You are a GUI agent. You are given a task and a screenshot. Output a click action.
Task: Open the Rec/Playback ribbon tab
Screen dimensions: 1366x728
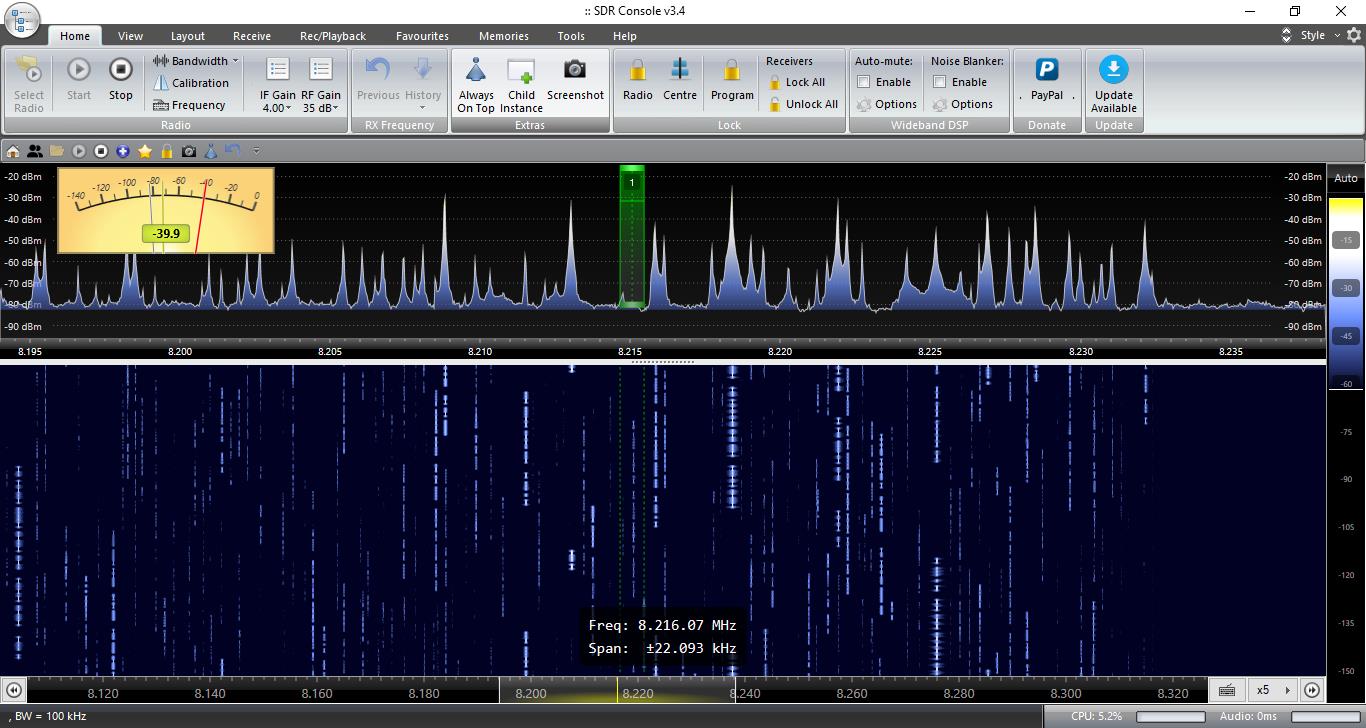[333, 36]
